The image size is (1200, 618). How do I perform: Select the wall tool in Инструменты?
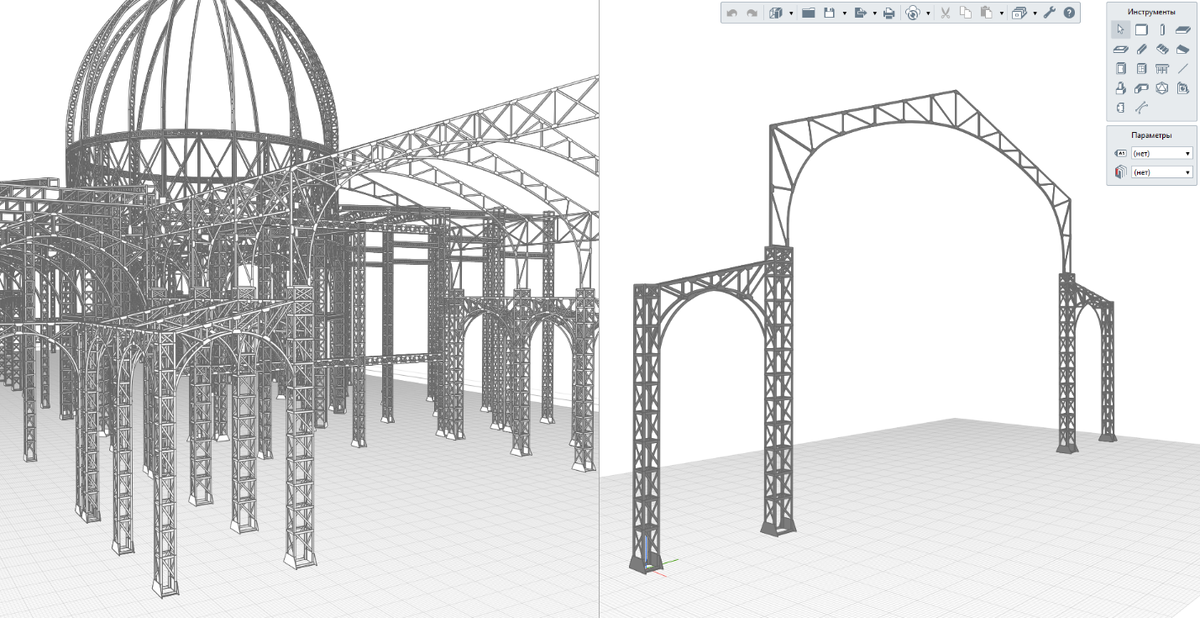pos(1141,30)
